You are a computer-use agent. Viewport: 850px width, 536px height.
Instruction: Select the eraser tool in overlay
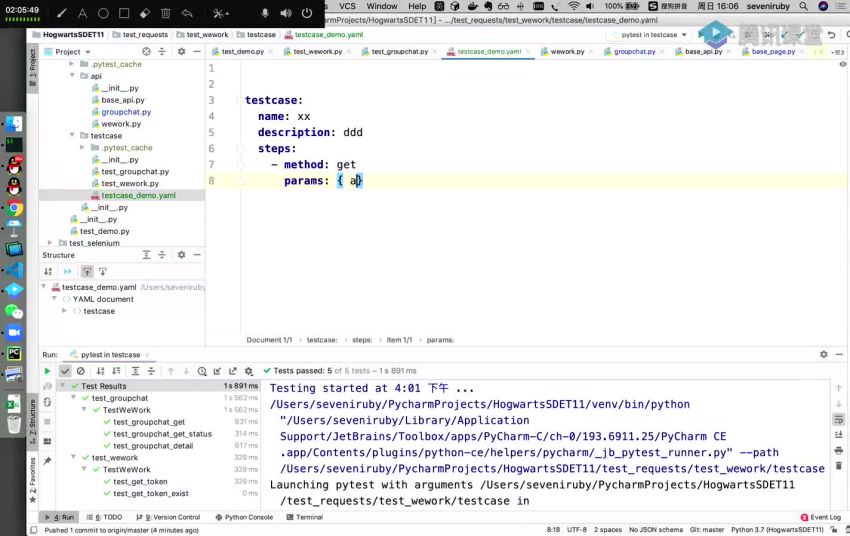tap(145, 13)
